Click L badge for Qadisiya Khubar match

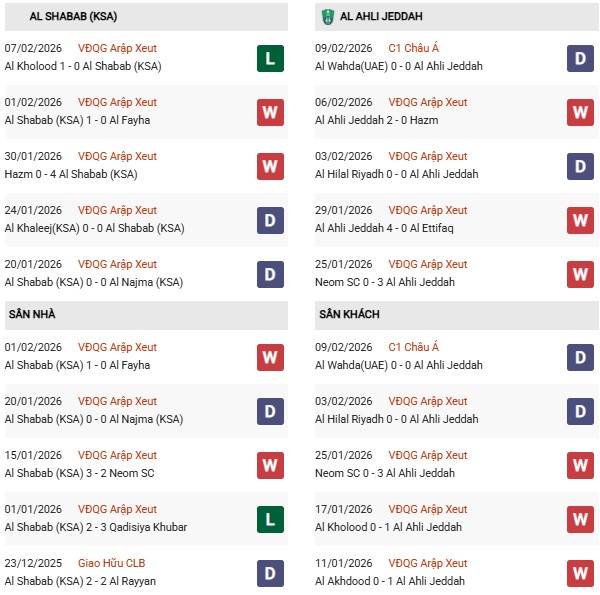click(269, 519)
